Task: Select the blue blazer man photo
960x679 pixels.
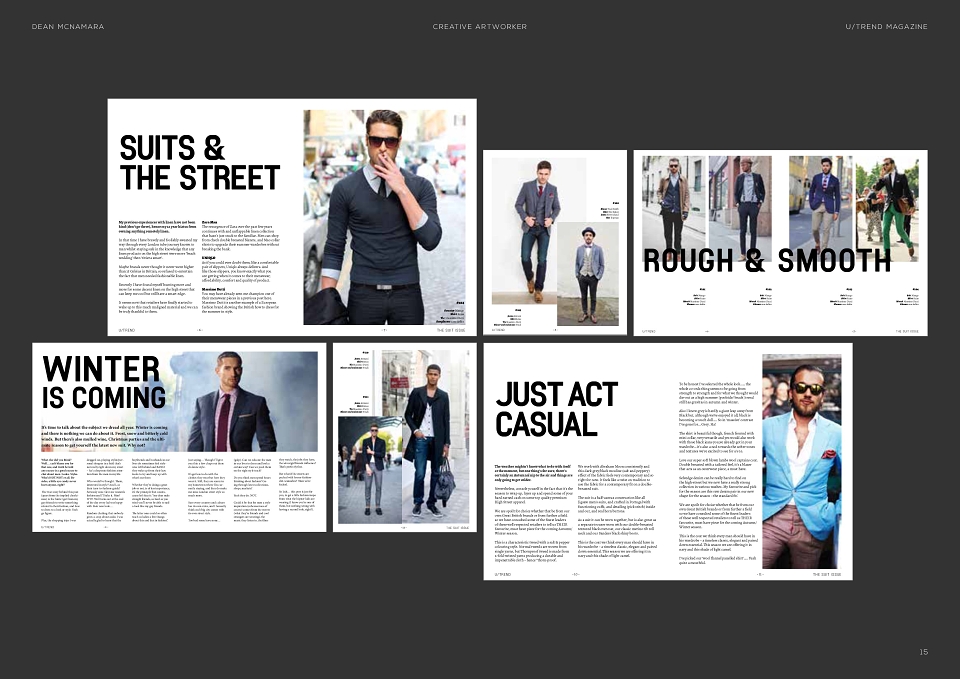Action: (801, 462)
